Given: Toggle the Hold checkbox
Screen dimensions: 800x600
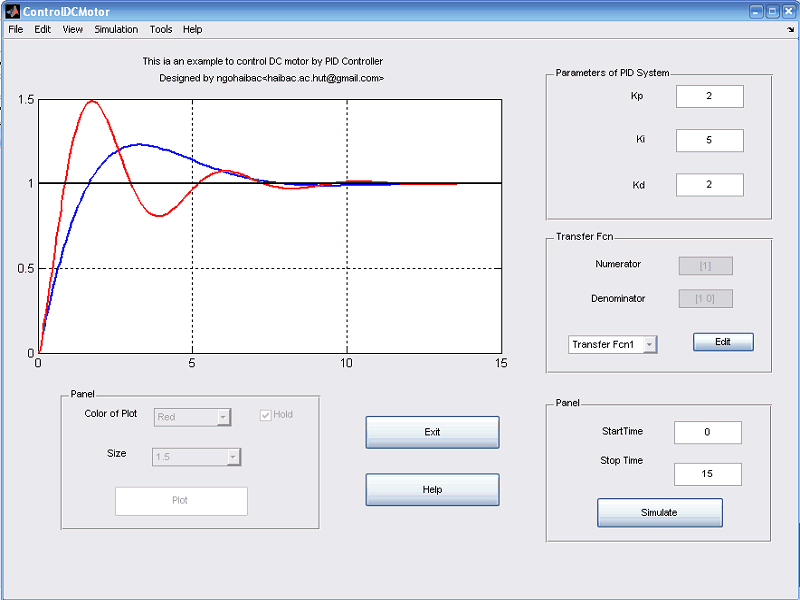Looking at the screenshot, I should point(265,415).
